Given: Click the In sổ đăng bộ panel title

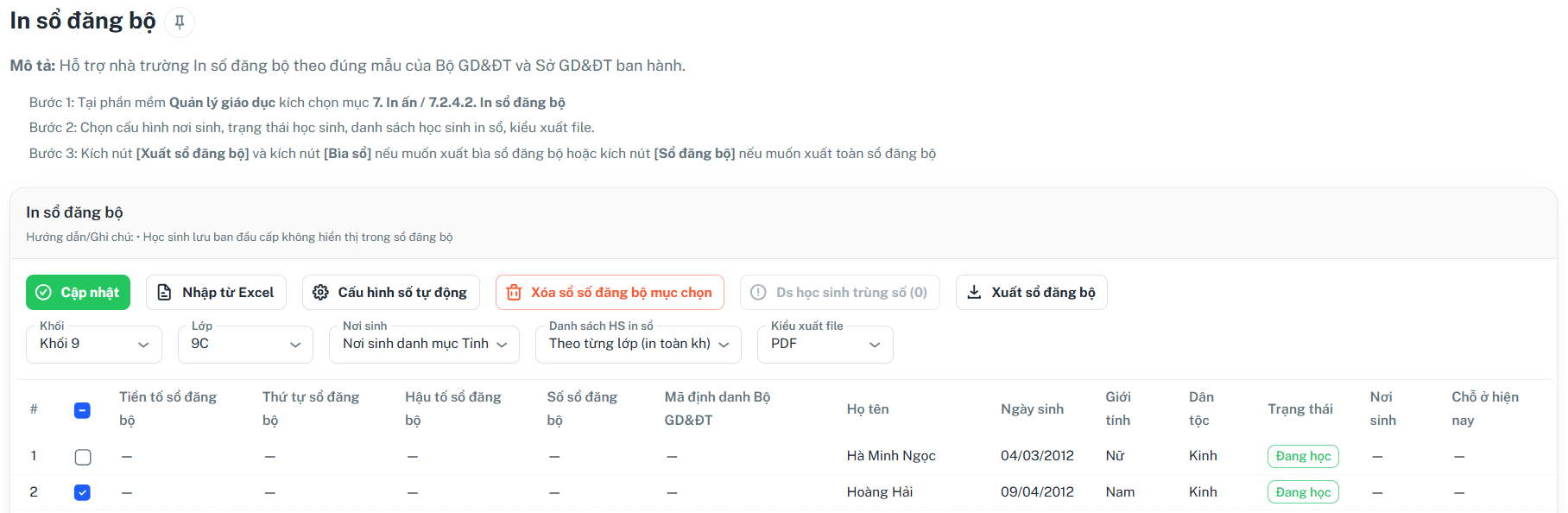Looking at the screenshot, I should tap(74, 212).
